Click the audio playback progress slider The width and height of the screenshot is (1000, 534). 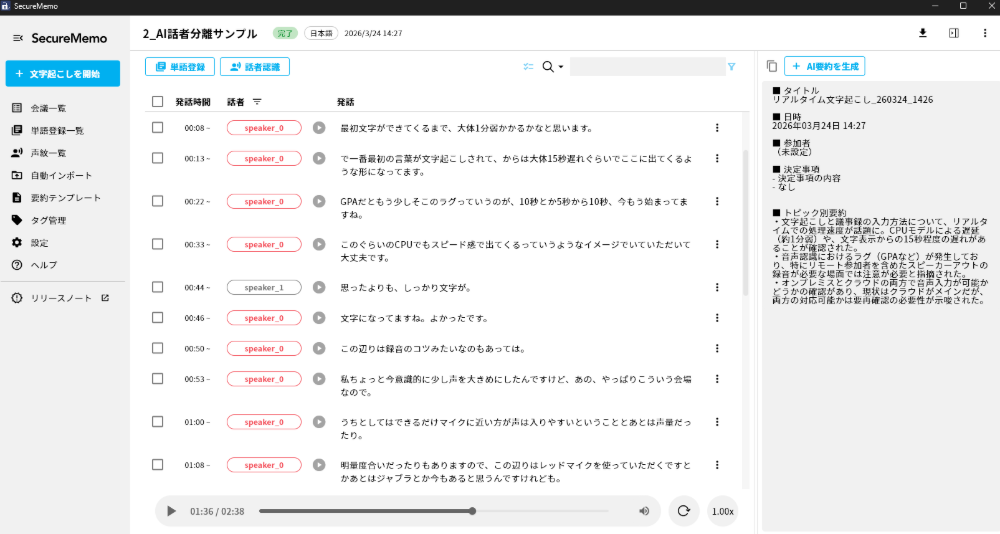pyautogui.click(x=434, y=511)
